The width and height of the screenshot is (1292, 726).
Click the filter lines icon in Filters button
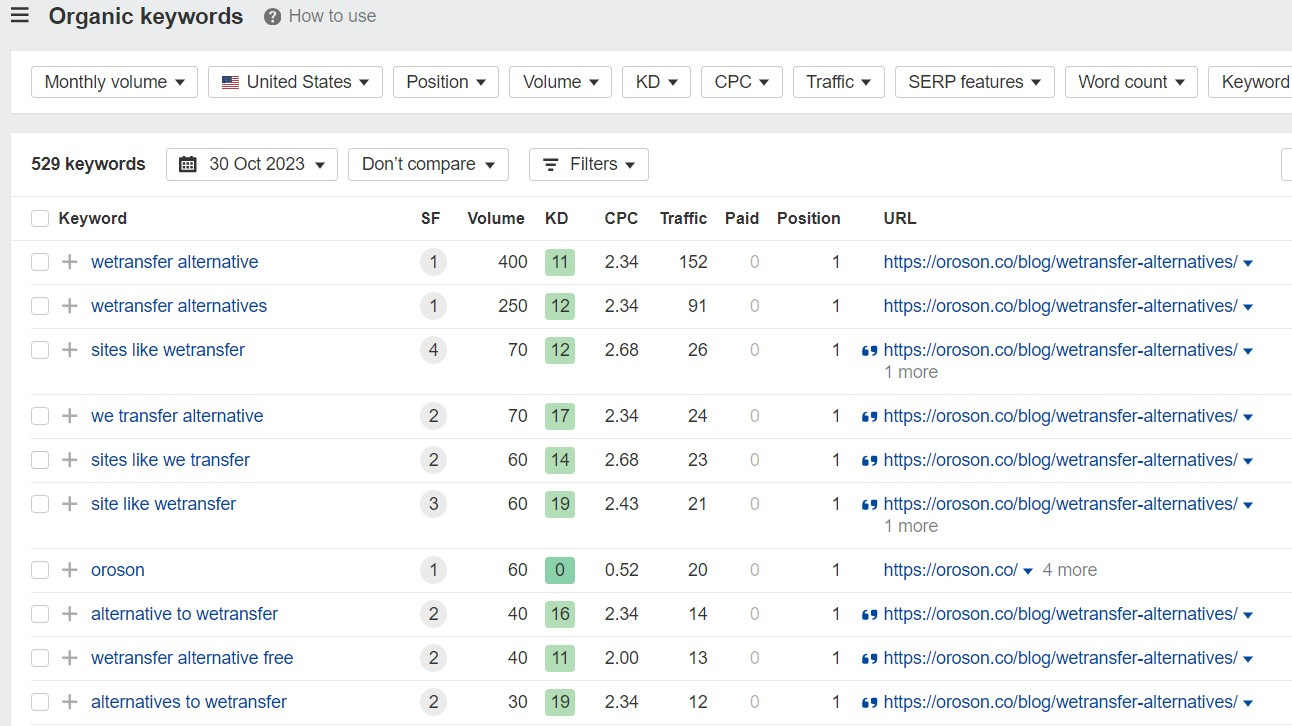[x=551, y=164]
